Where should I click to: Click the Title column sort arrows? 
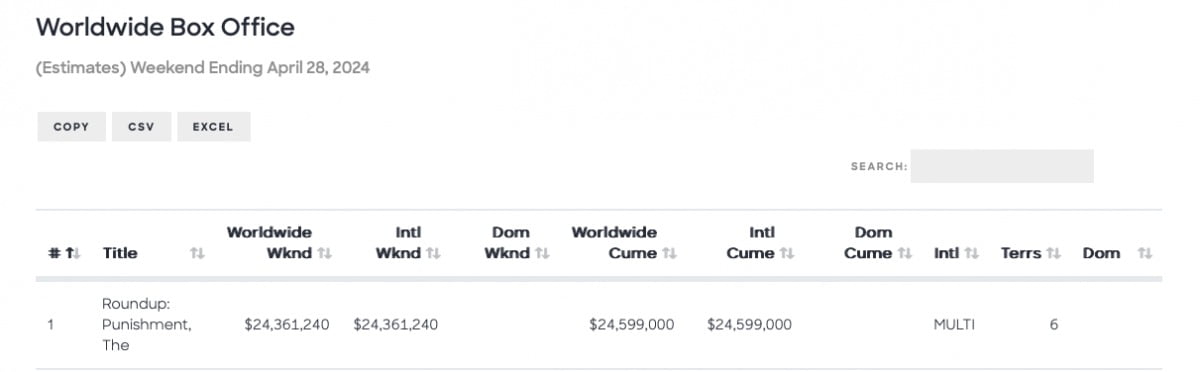197,254
